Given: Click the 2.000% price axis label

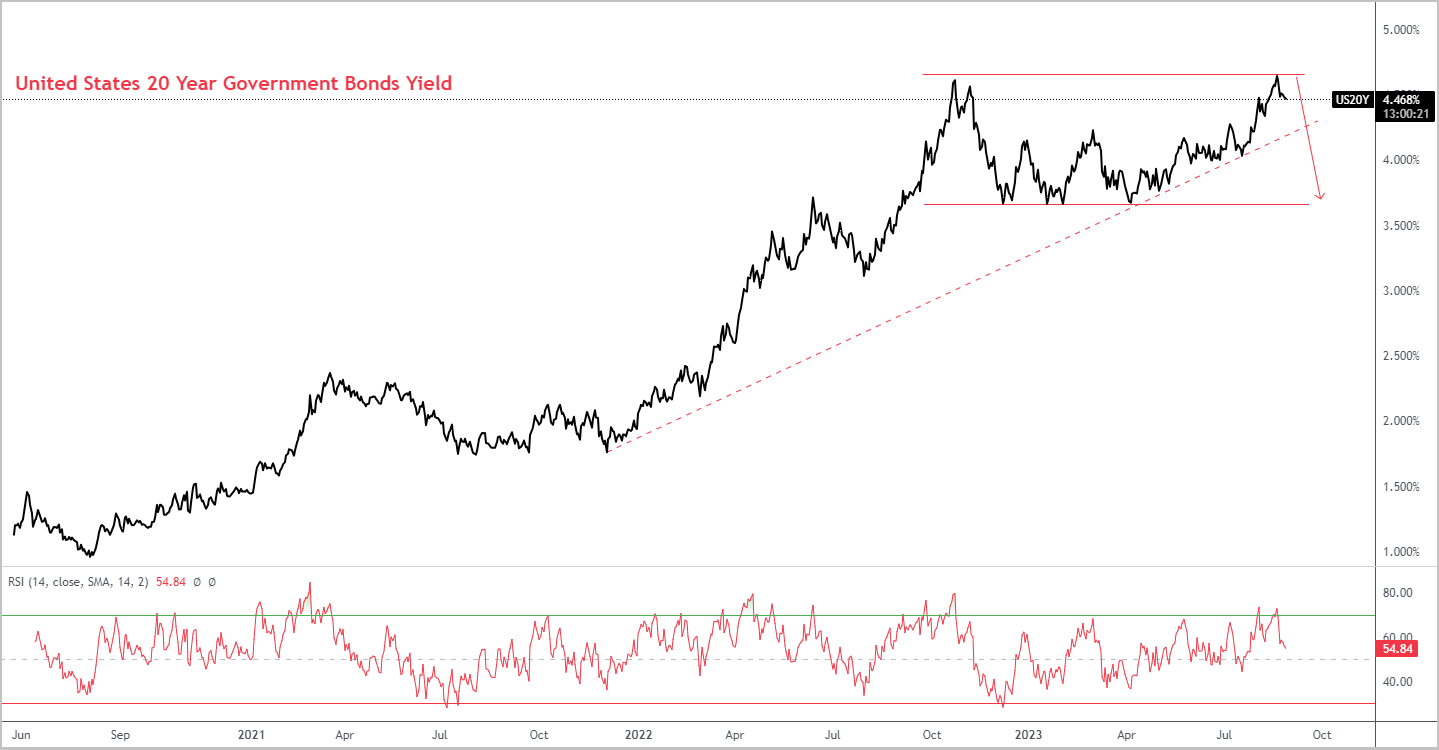Looking at the screenshot, I should tap(1400, 421).
